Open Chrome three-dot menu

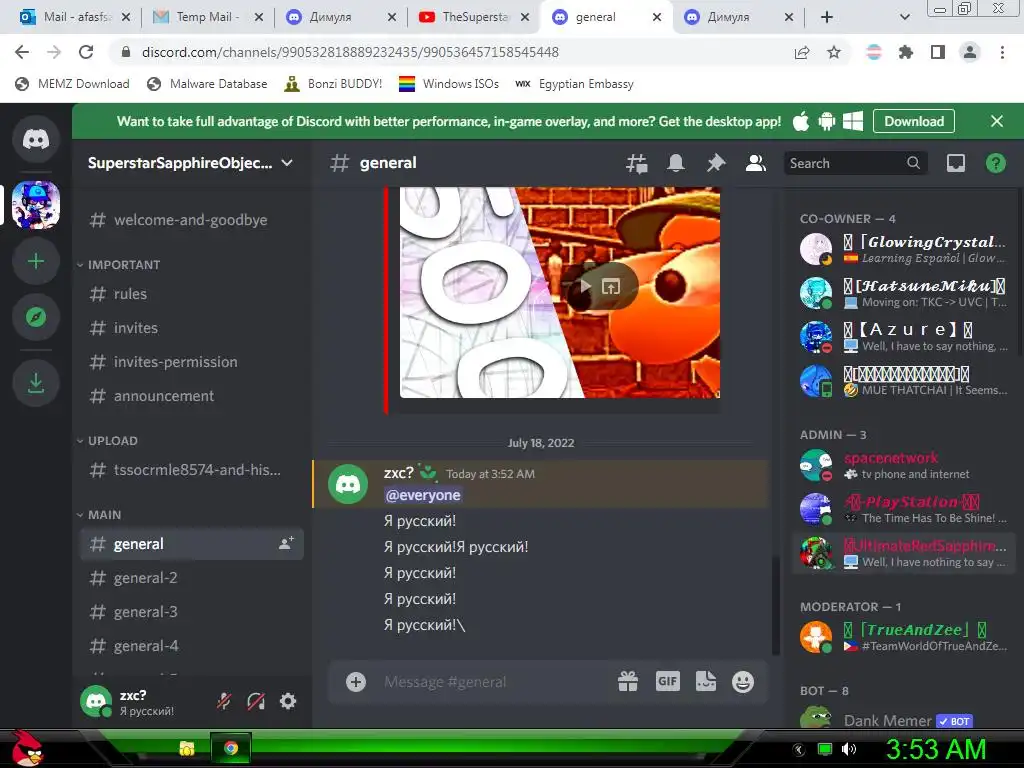1002,52
